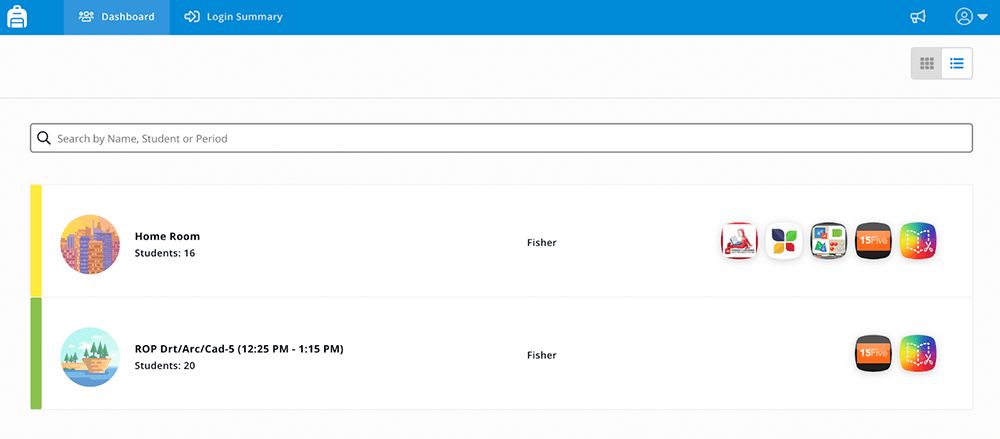The image size is (1000, 439).
Task: Click the Home Room city avatar thumbnail
Action: tap(90, 244)
